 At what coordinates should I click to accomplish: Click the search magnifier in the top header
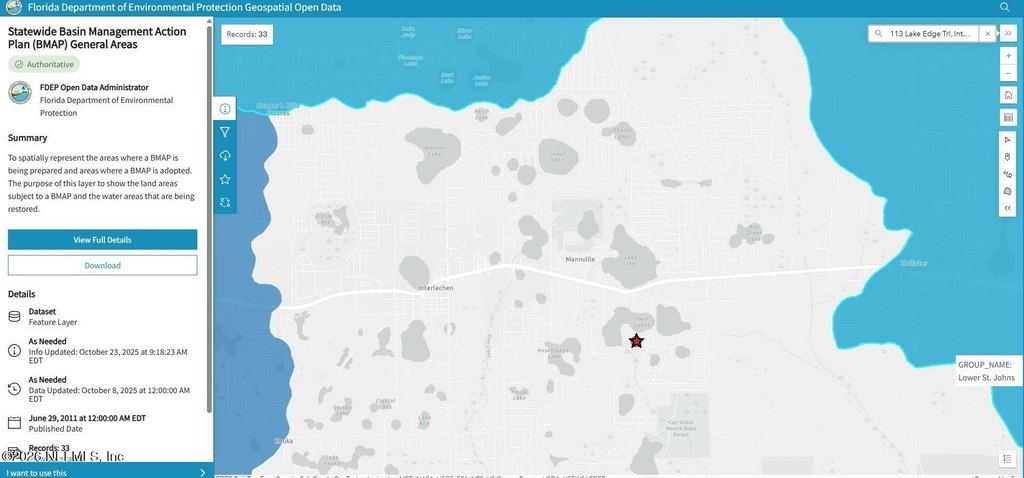[1005, 7]
